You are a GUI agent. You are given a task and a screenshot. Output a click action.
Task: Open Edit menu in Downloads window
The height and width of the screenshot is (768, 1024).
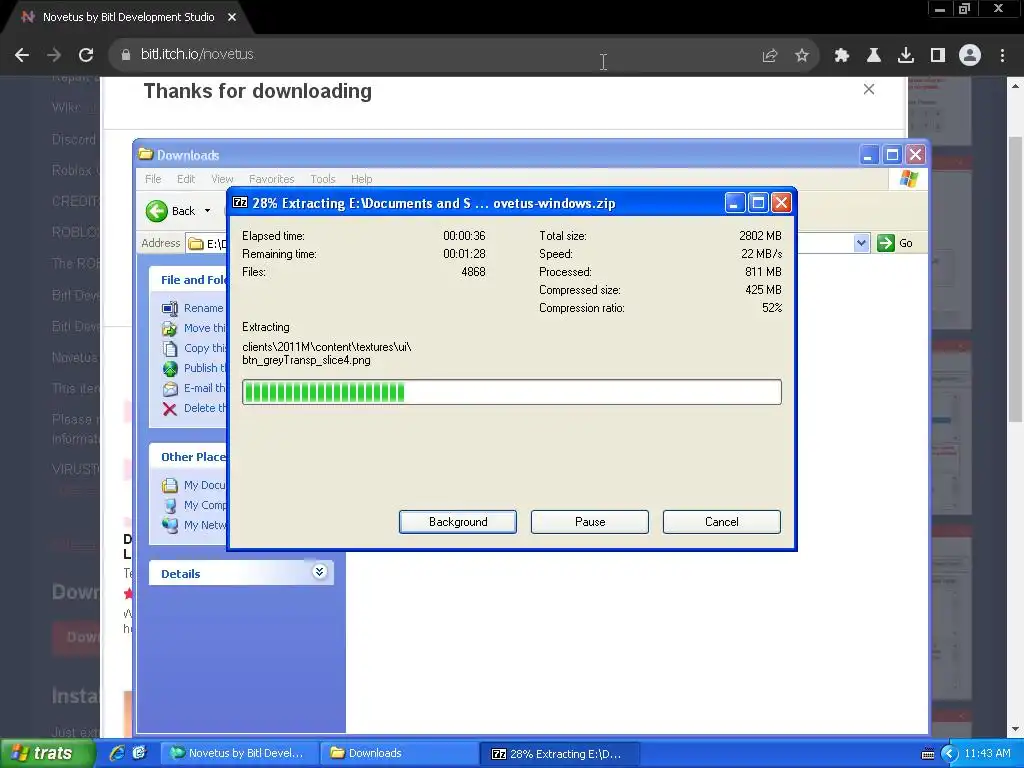coord(185,179)
